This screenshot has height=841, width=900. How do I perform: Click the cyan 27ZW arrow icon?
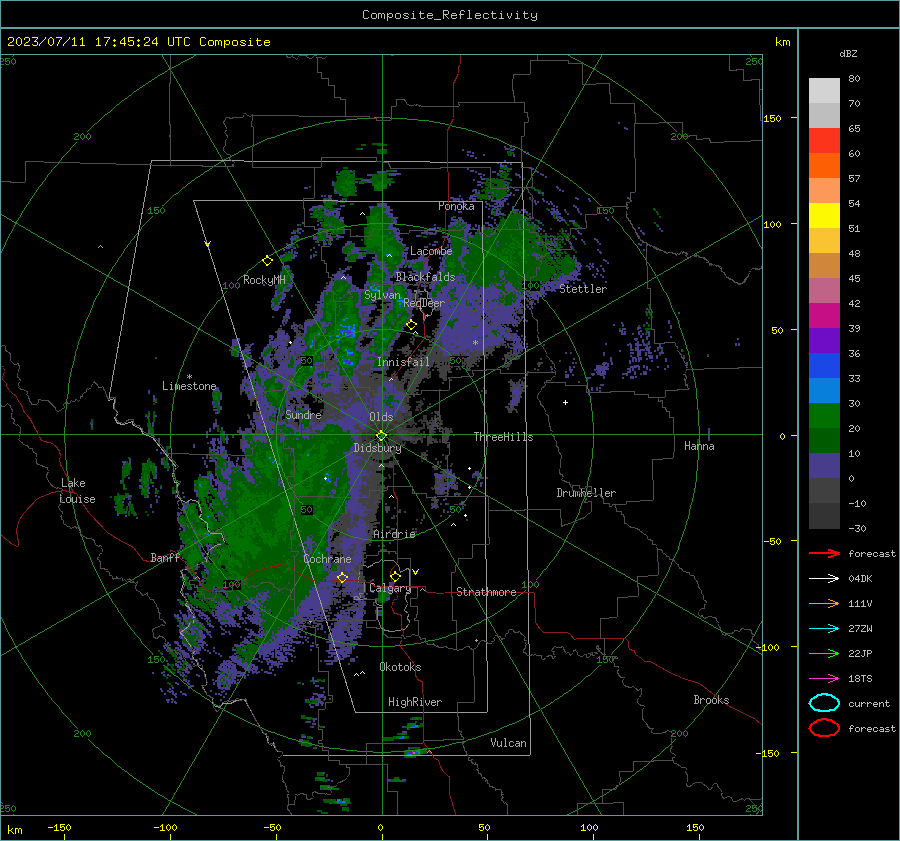click(x=824, y=629)
